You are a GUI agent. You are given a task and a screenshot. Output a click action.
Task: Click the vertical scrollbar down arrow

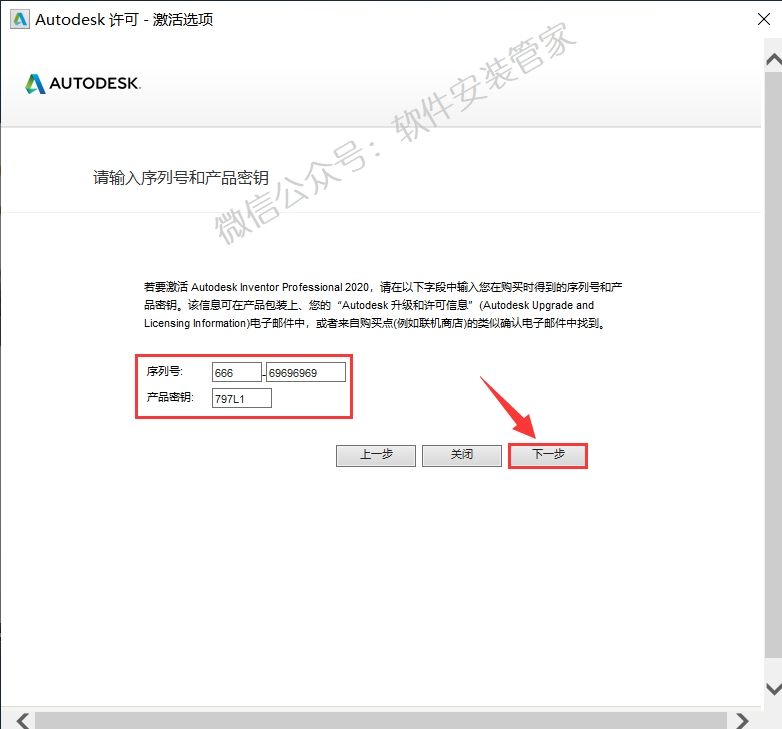click(773, 689)
